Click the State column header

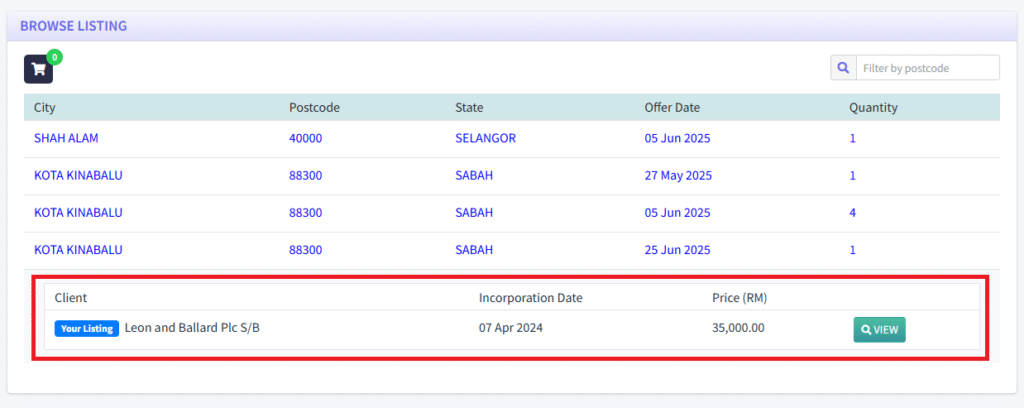470,107
